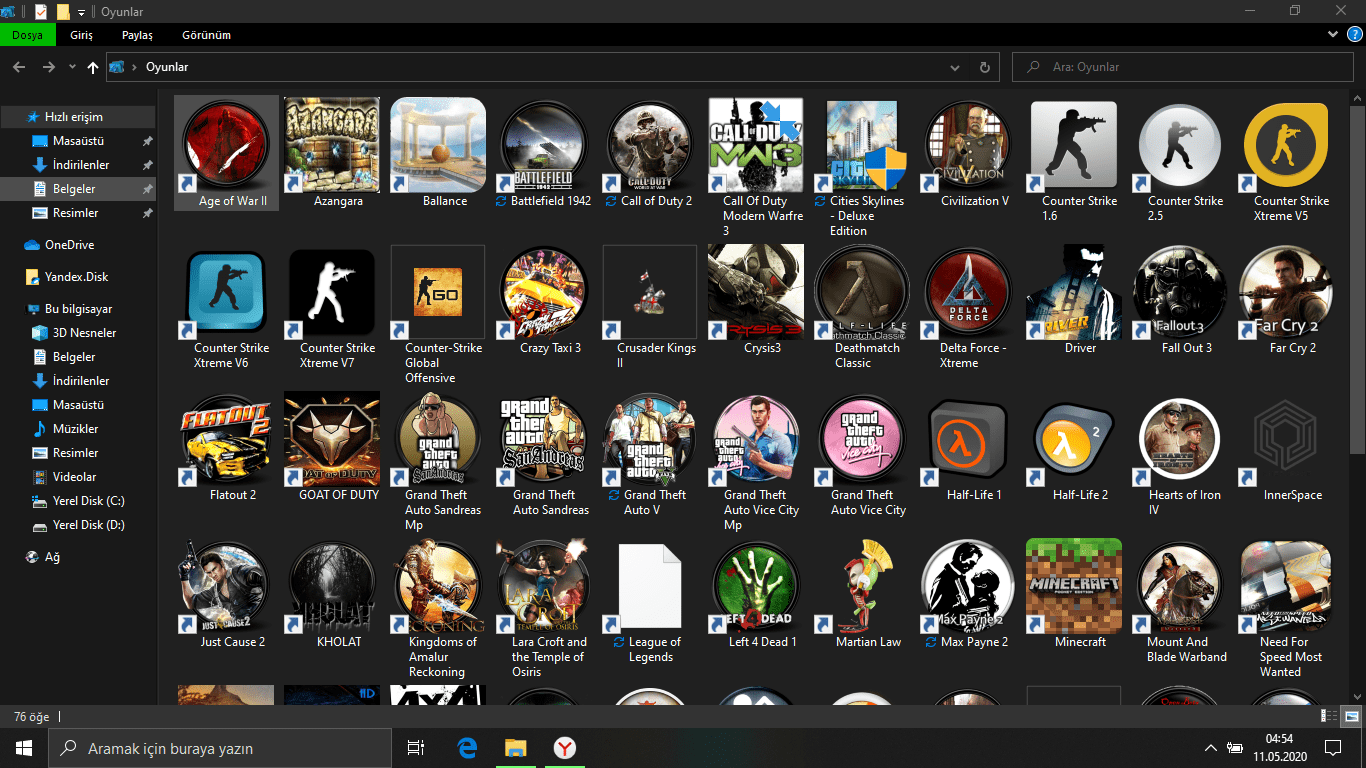Open the Paylaş ribbon tab

point(137,35)
